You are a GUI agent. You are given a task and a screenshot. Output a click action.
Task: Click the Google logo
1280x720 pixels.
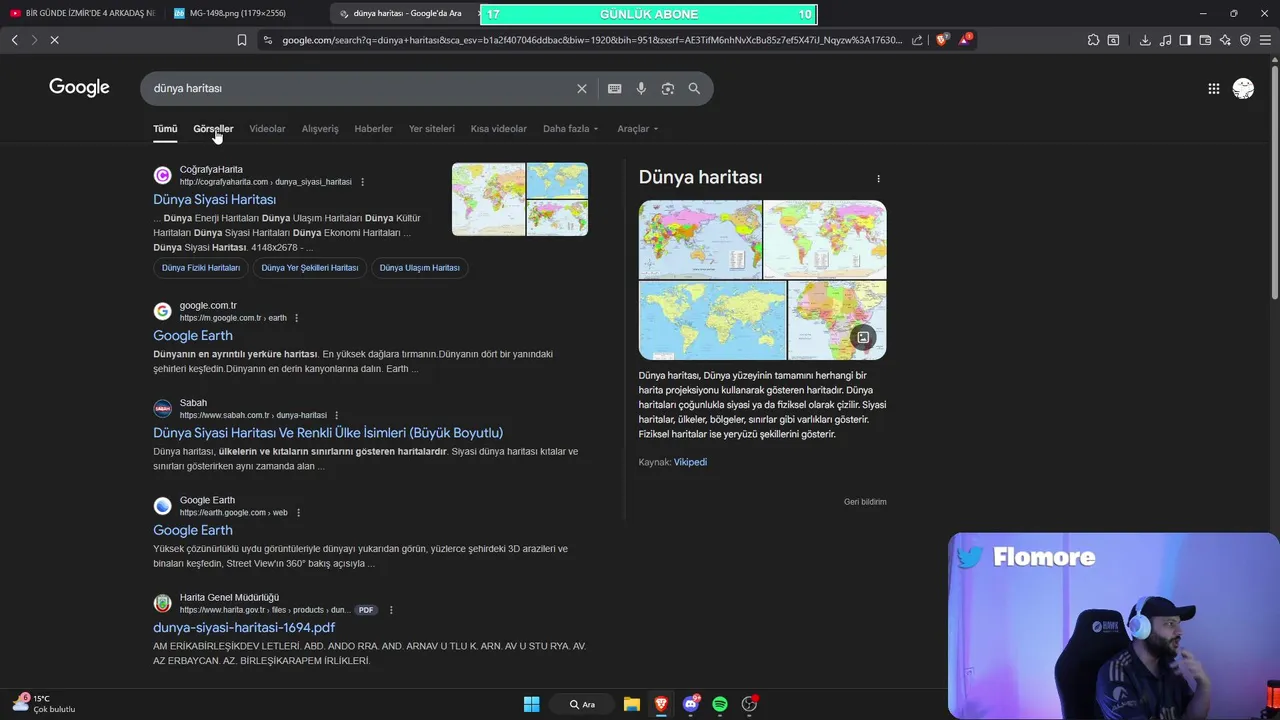pos(79,87)
